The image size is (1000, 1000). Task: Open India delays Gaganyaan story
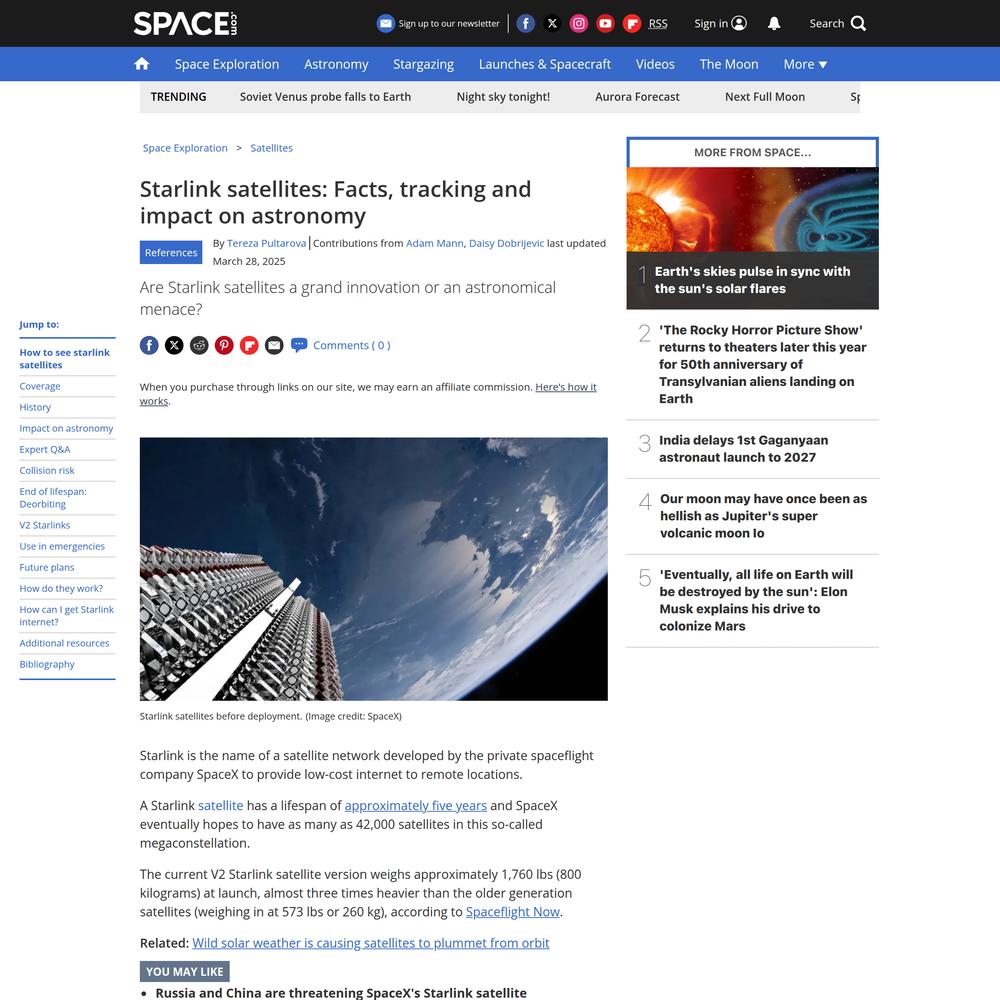(744, 448)
